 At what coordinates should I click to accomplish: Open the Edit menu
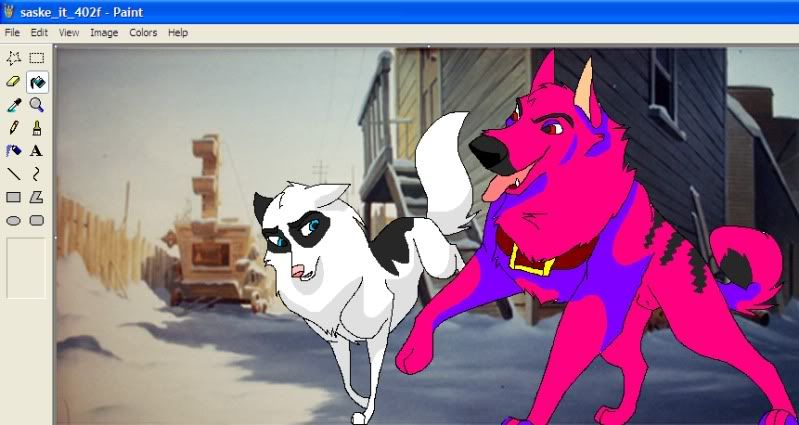[x=39, y=33]
